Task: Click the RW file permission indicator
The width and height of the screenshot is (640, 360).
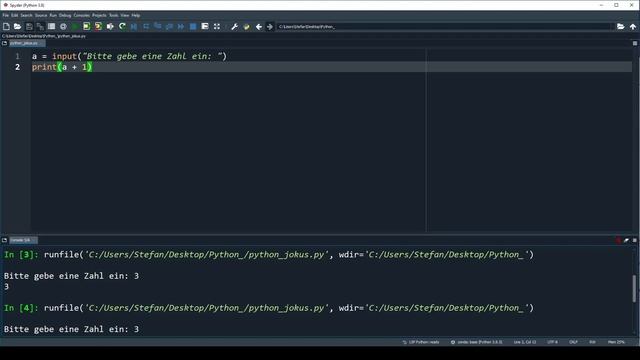Action: click(x=592, y=342)
